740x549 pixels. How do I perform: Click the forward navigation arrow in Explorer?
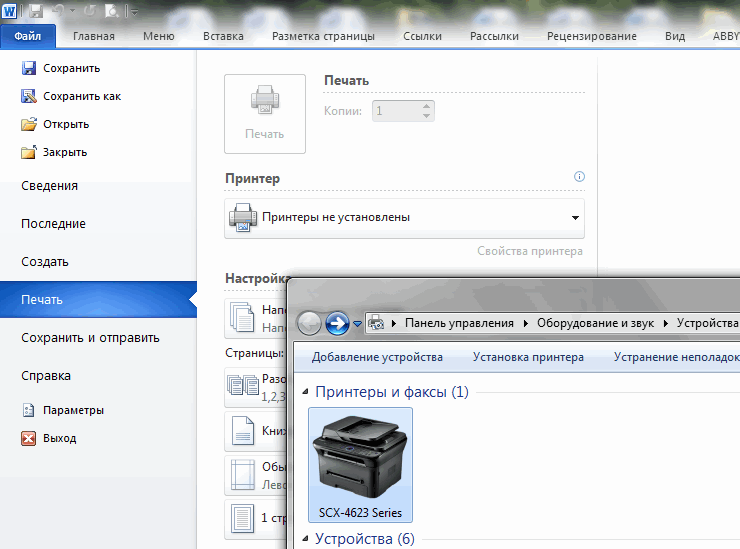pyautogui.click(x=337, y=323)
